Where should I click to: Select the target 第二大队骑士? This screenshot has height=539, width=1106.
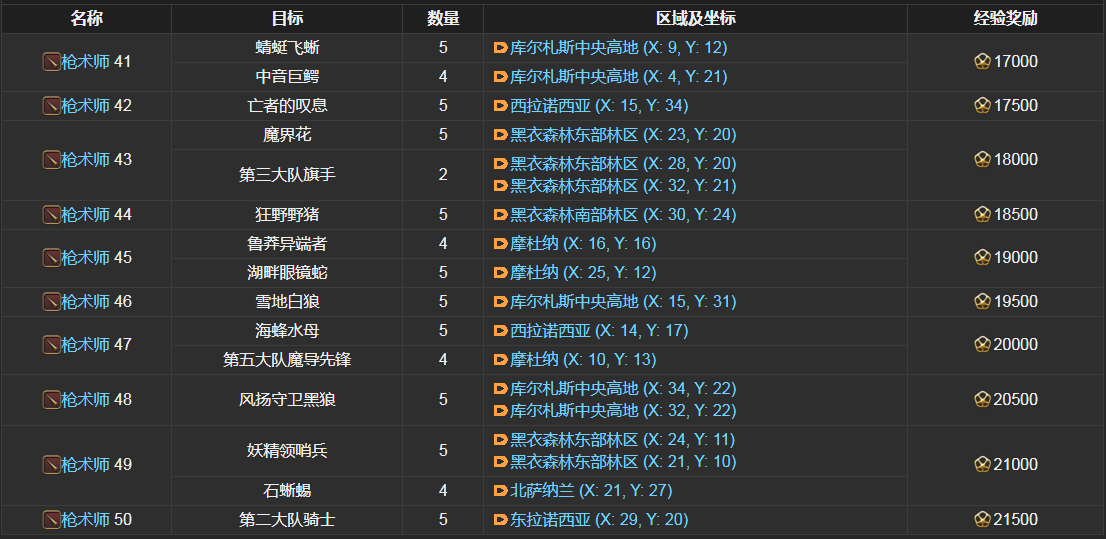pyautogui.click(x=287, y=520)
